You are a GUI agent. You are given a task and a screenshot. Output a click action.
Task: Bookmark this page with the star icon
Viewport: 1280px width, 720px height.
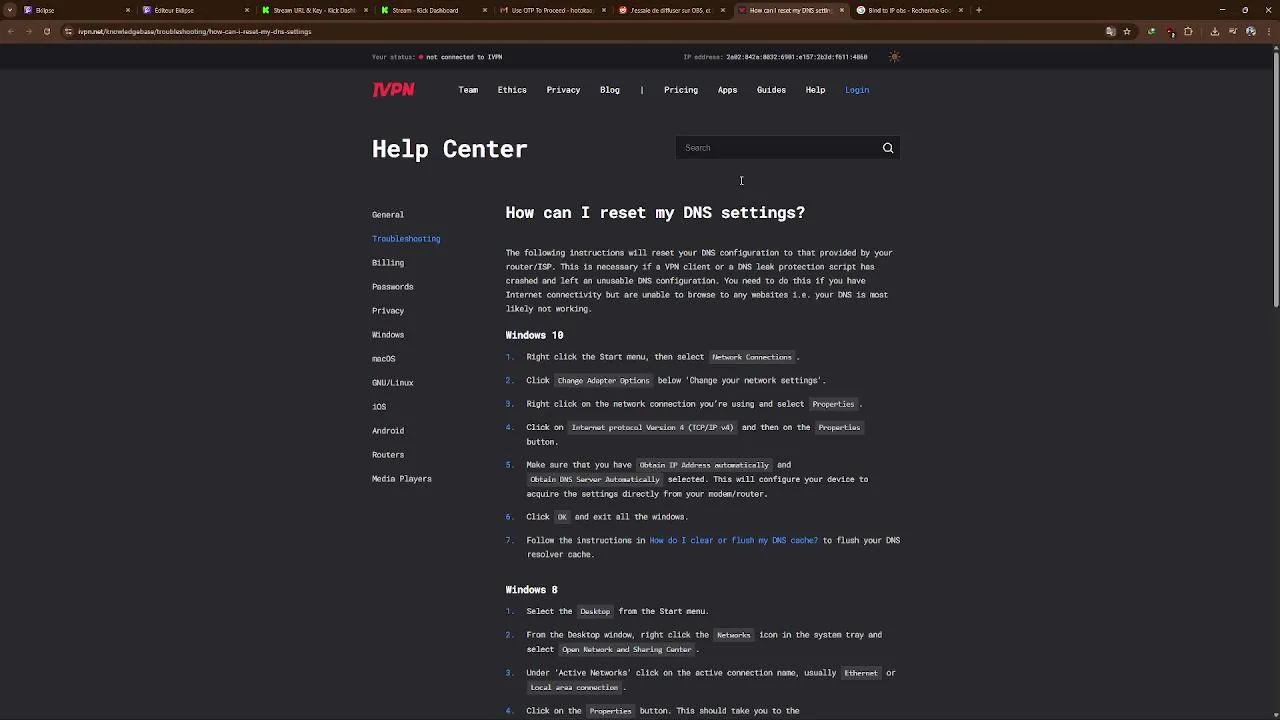pyautogui.click(x=1127, y=31)
